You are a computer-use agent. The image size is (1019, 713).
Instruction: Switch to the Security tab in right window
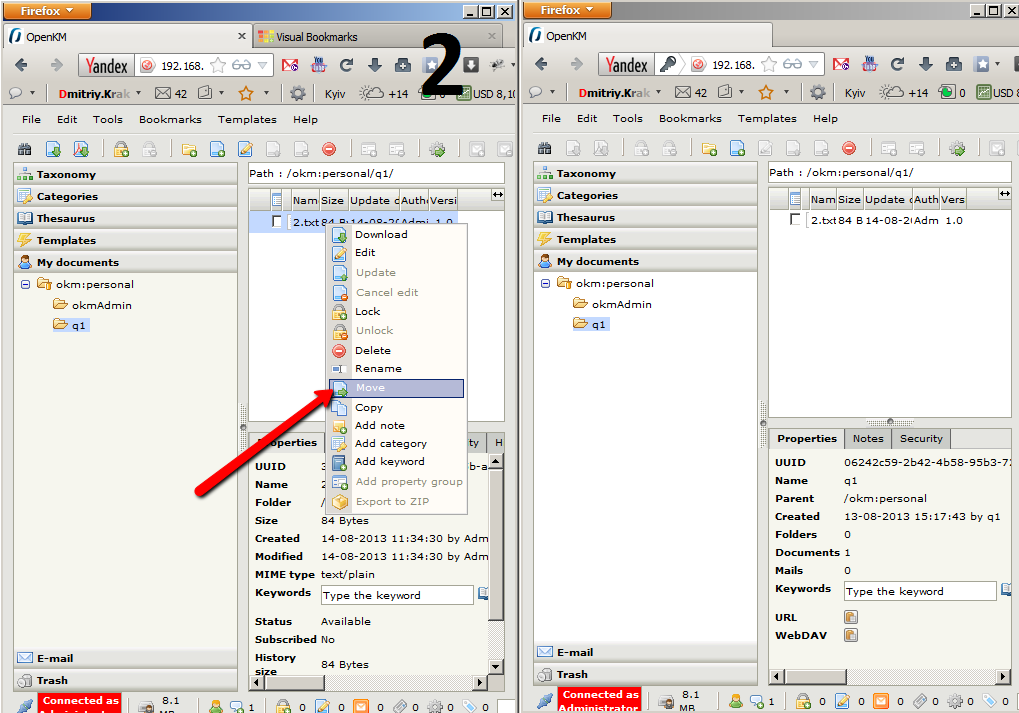(920, 438)
